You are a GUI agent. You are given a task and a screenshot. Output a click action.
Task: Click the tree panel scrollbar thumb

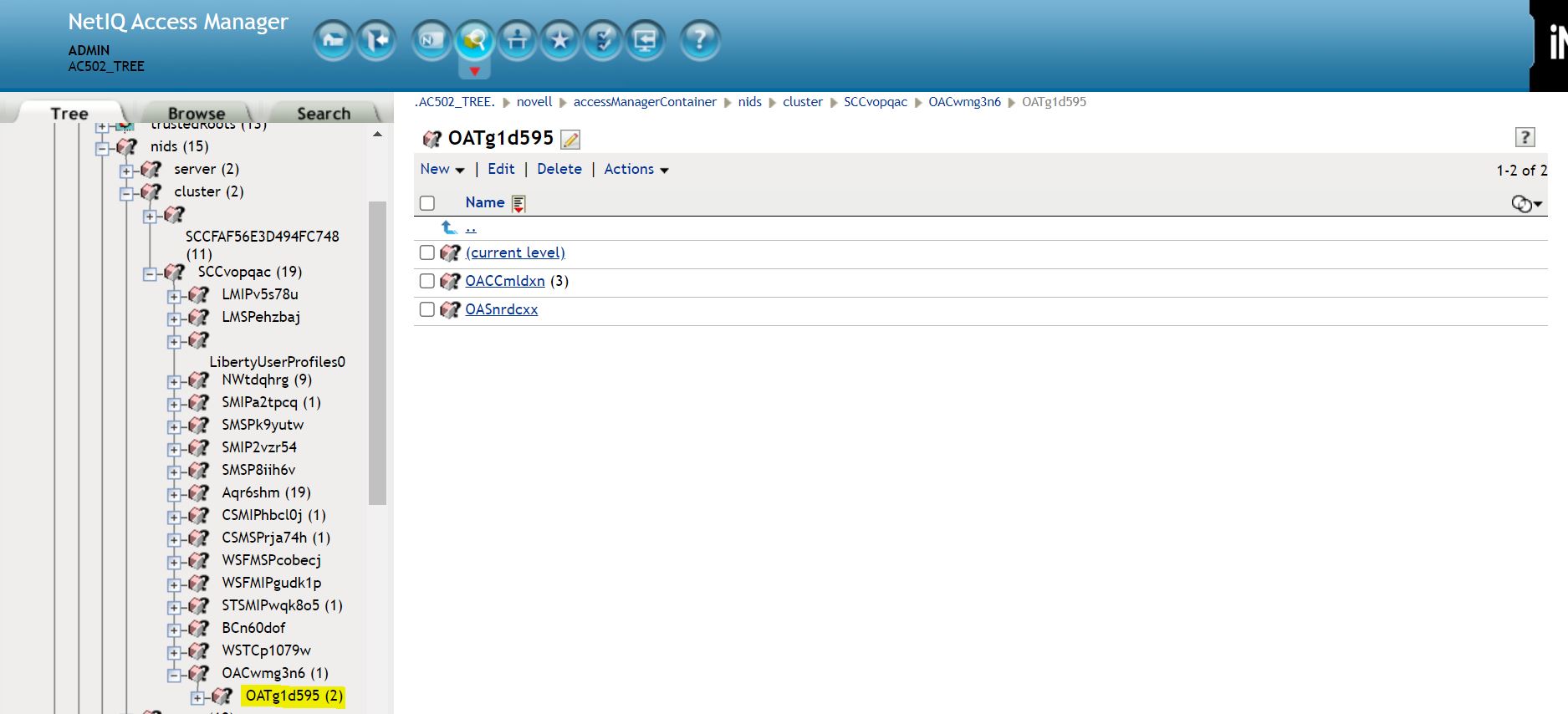coord(377,353)
